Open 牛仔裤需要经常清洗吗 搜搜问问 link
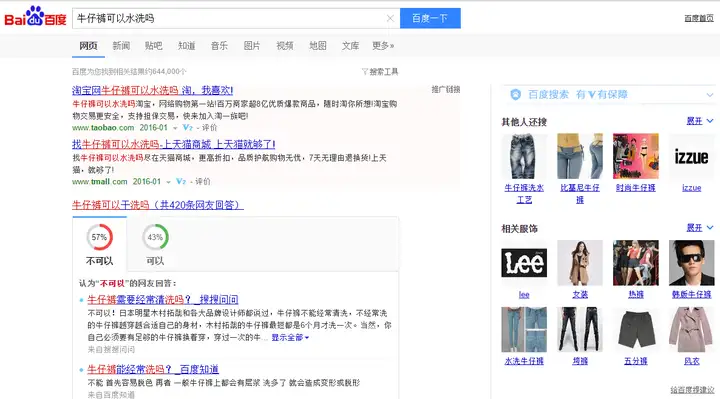Viewport: 720px width, 399px height. 163,300
